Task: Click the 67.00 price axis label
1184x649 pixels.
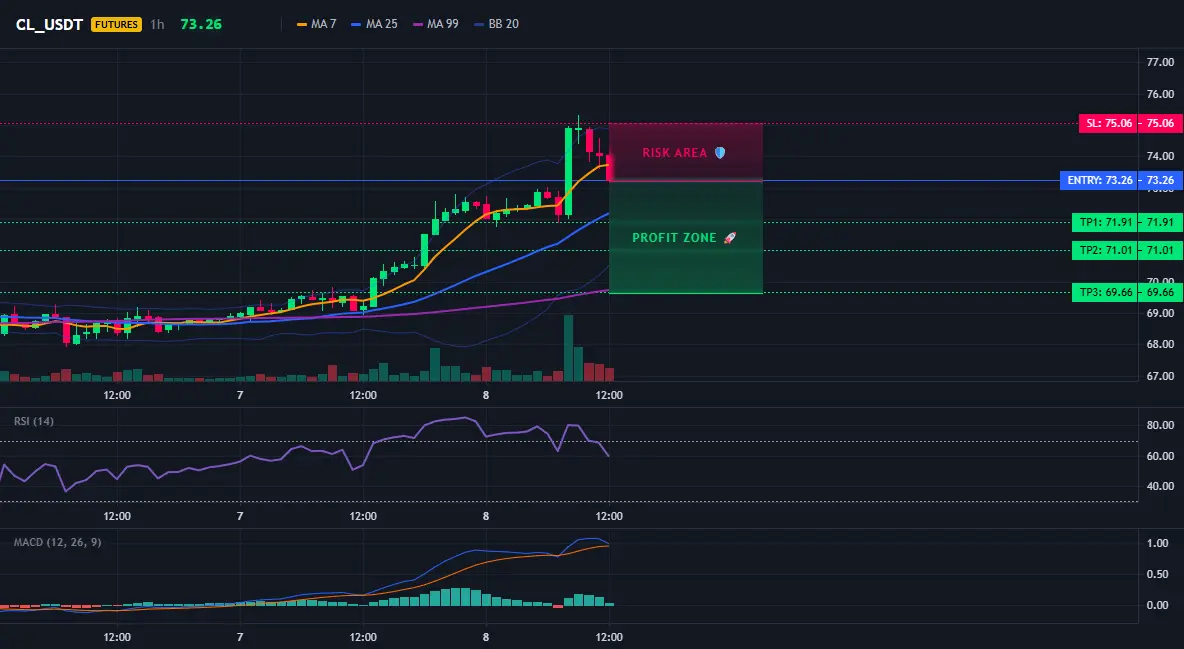Action: [1161, 376]
